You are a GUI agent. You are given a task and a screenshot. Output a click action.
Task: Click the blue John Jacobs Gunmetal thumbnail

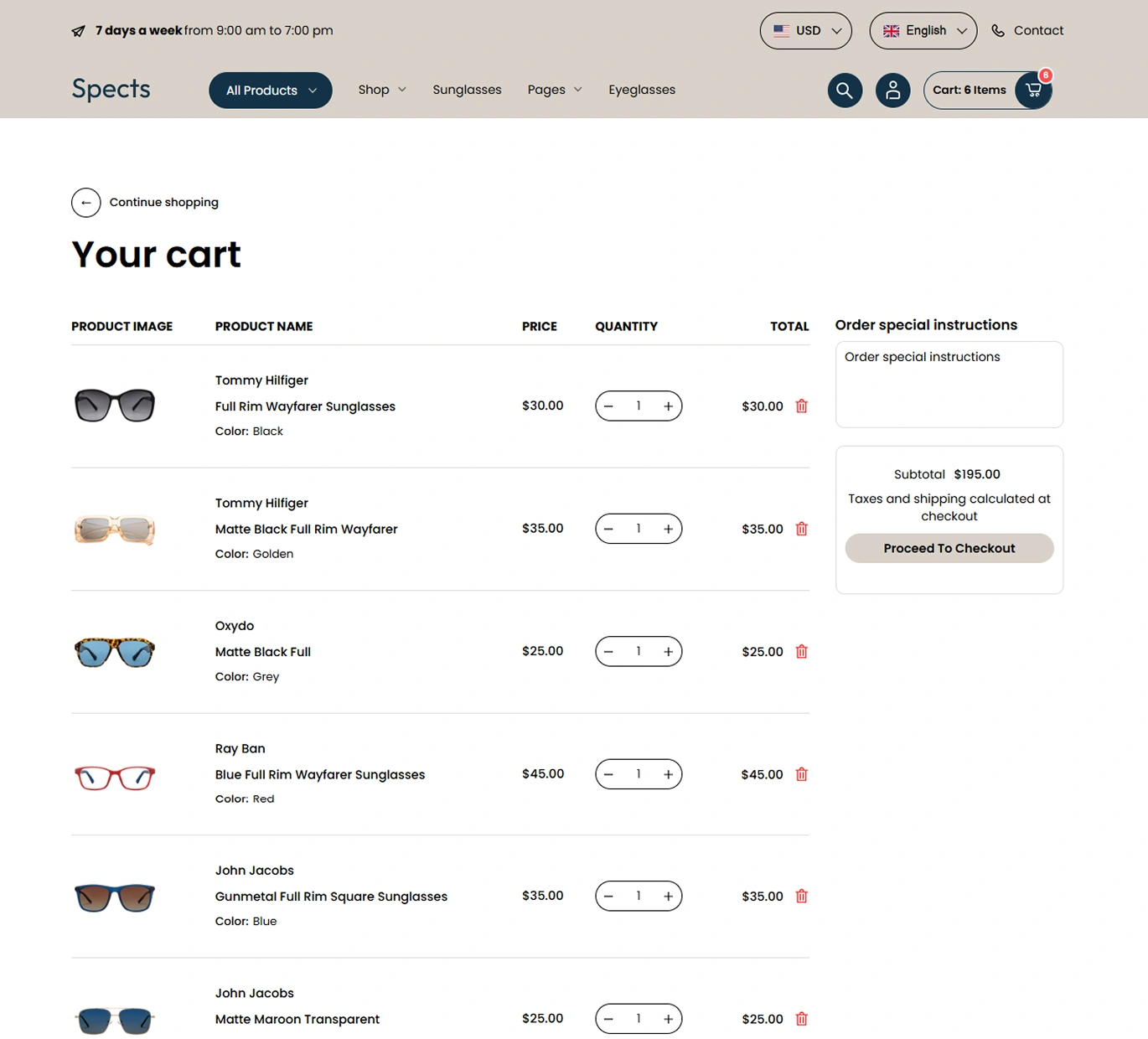tap(115, 897)
